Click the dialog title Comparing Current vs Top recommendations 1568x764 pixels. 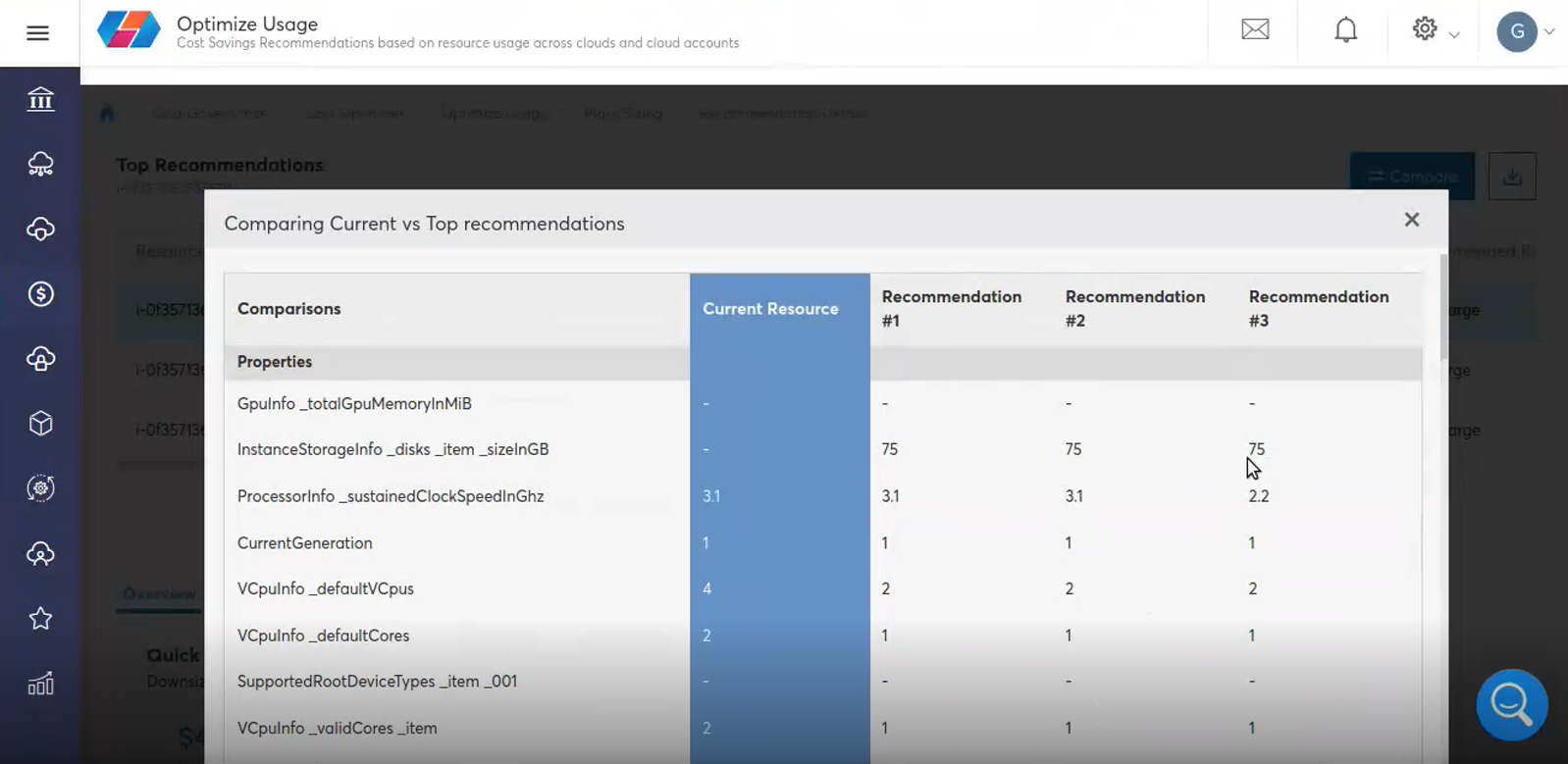point(424,224)
